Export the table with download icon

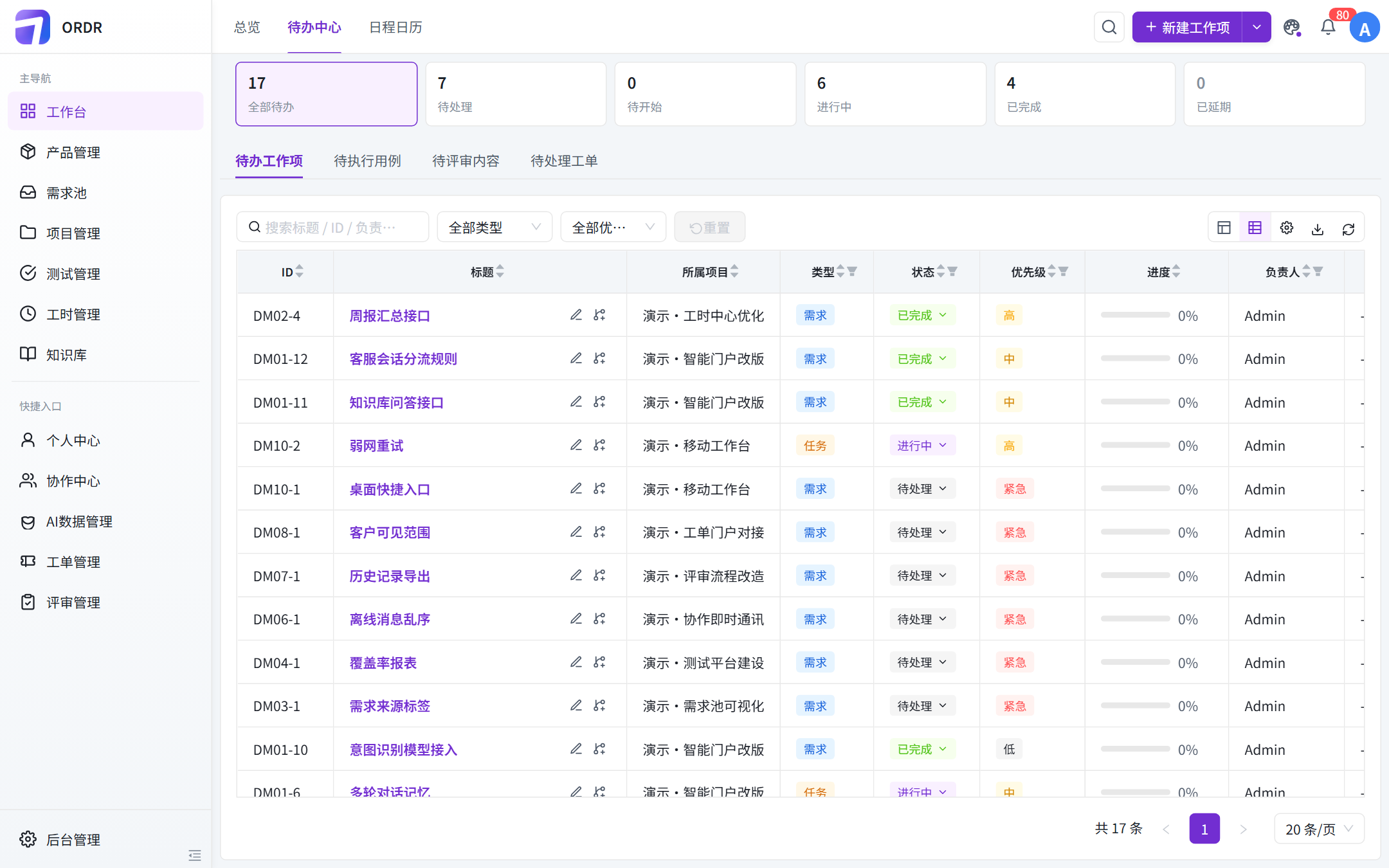point(1318,229)
